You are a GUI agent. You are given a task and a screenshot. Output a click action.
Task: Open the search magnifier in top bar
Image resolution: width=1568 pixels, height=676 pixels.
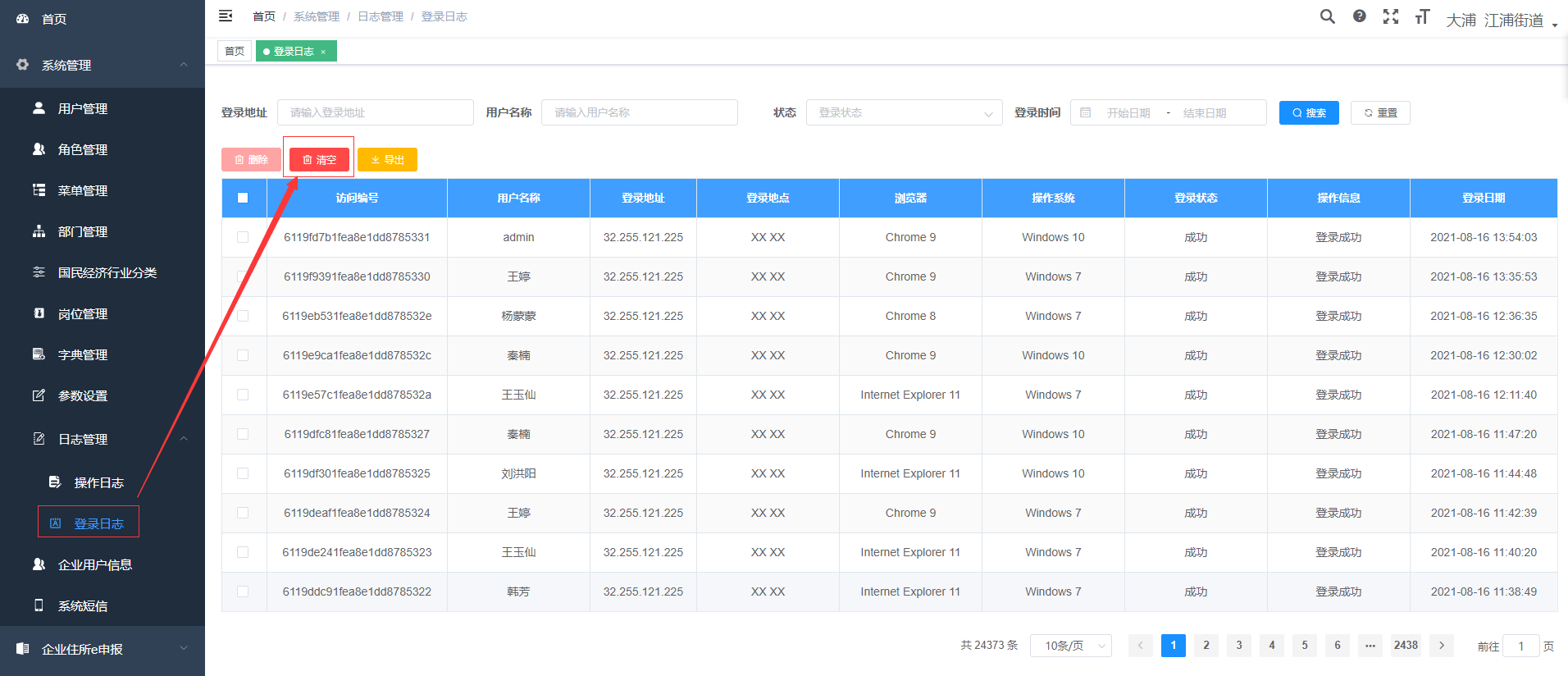pyautogui.click(x=1327, y=16)
